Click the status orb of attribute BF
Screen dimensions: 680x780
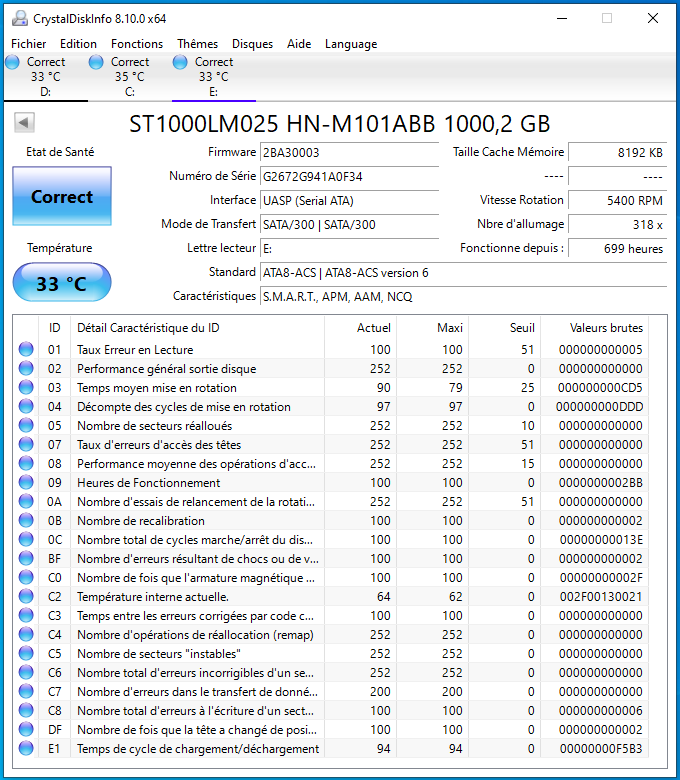[x=26, y=559]
